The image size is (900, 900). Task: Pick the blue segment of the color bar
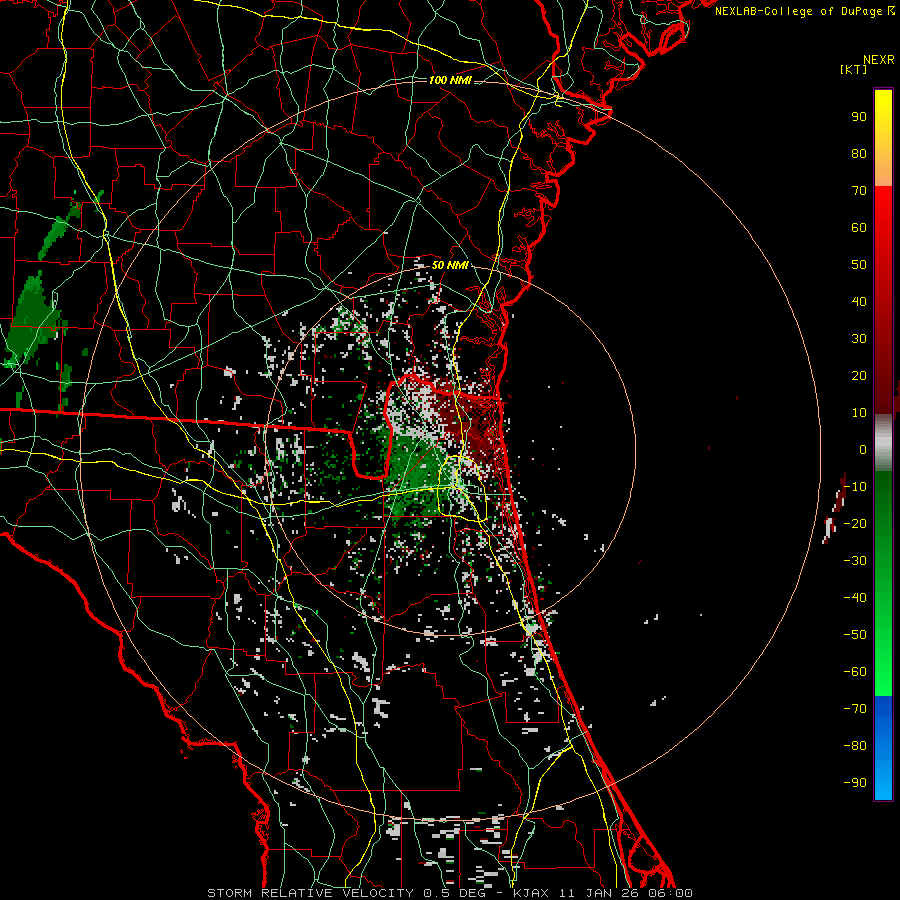(883, 748)
